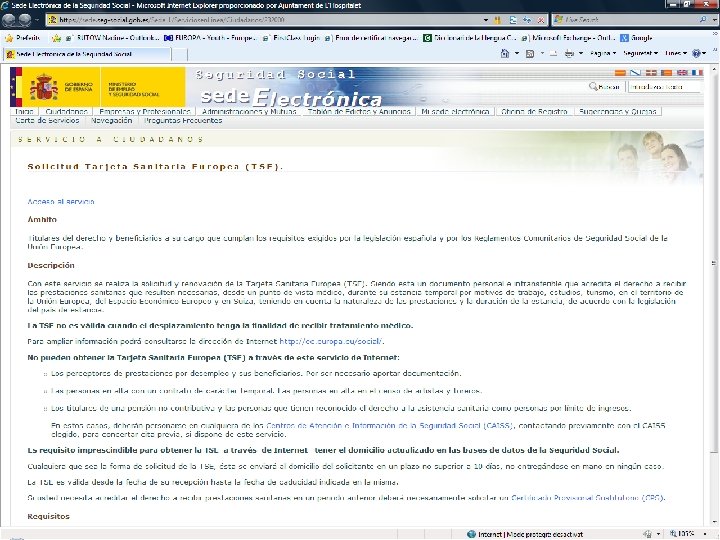Click the security lock icon in address bar

click(497, 20)
